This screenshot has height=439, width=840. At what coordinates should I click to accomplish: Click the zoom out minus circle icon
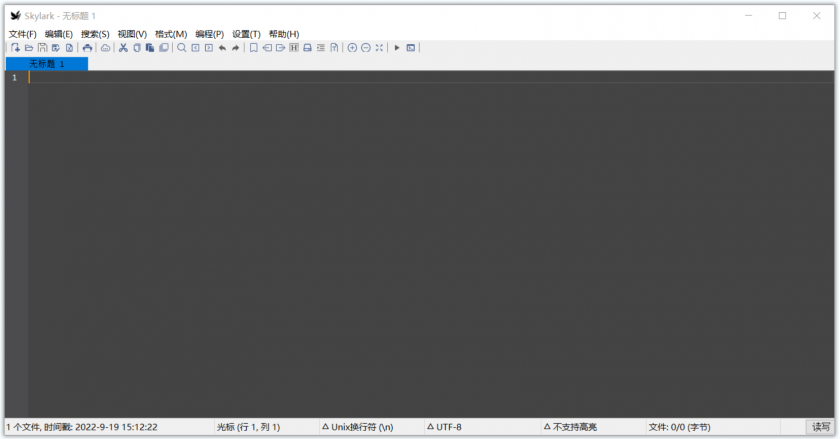pyautogui.click(x=366, y=48)
